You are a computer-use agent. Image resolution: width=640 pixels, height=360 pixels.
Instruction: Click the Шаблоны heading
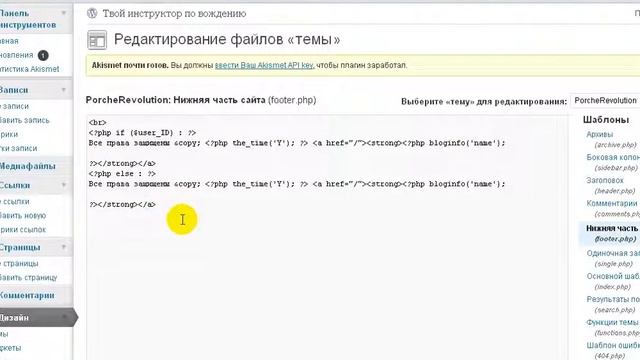(x=606, y=120)
